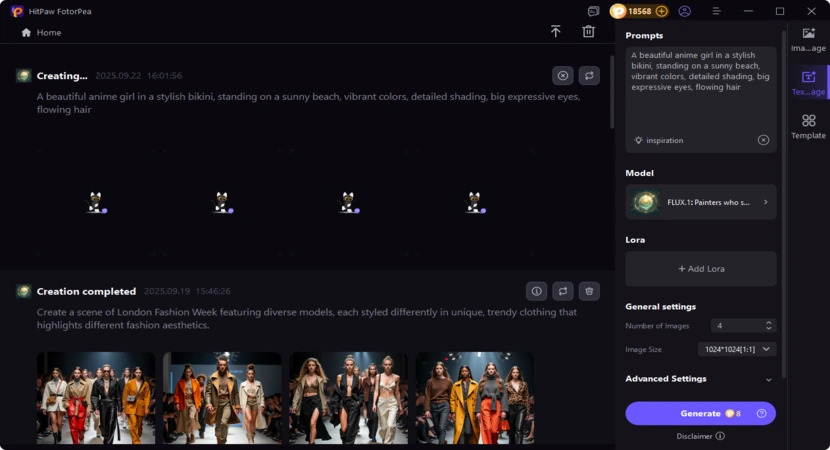Open second fashion thumbnail with orange coat

tap(222, 398)
